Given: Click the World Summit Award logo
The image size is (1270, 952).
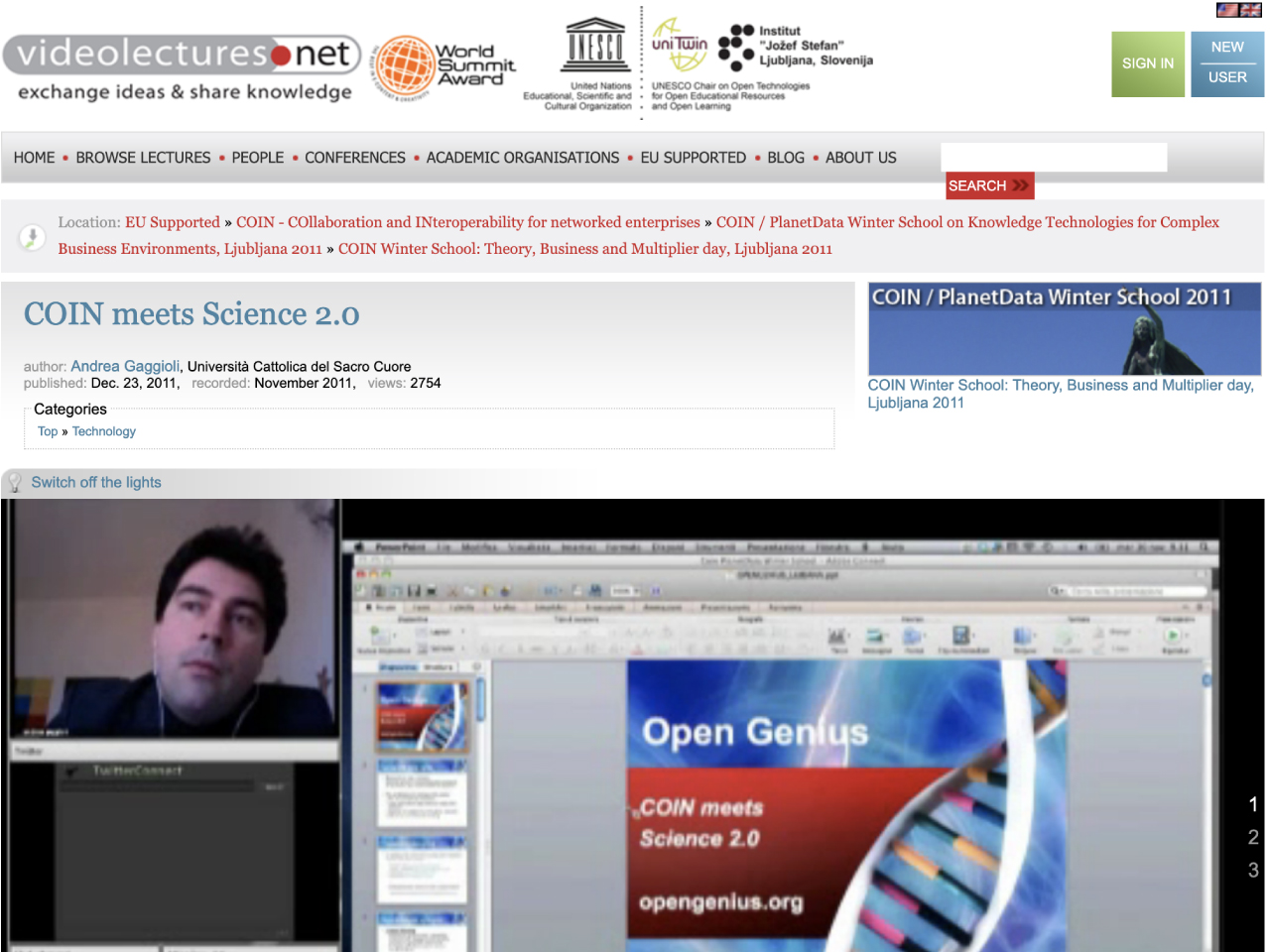Looking at the screenshot, I should coord(445,67).
